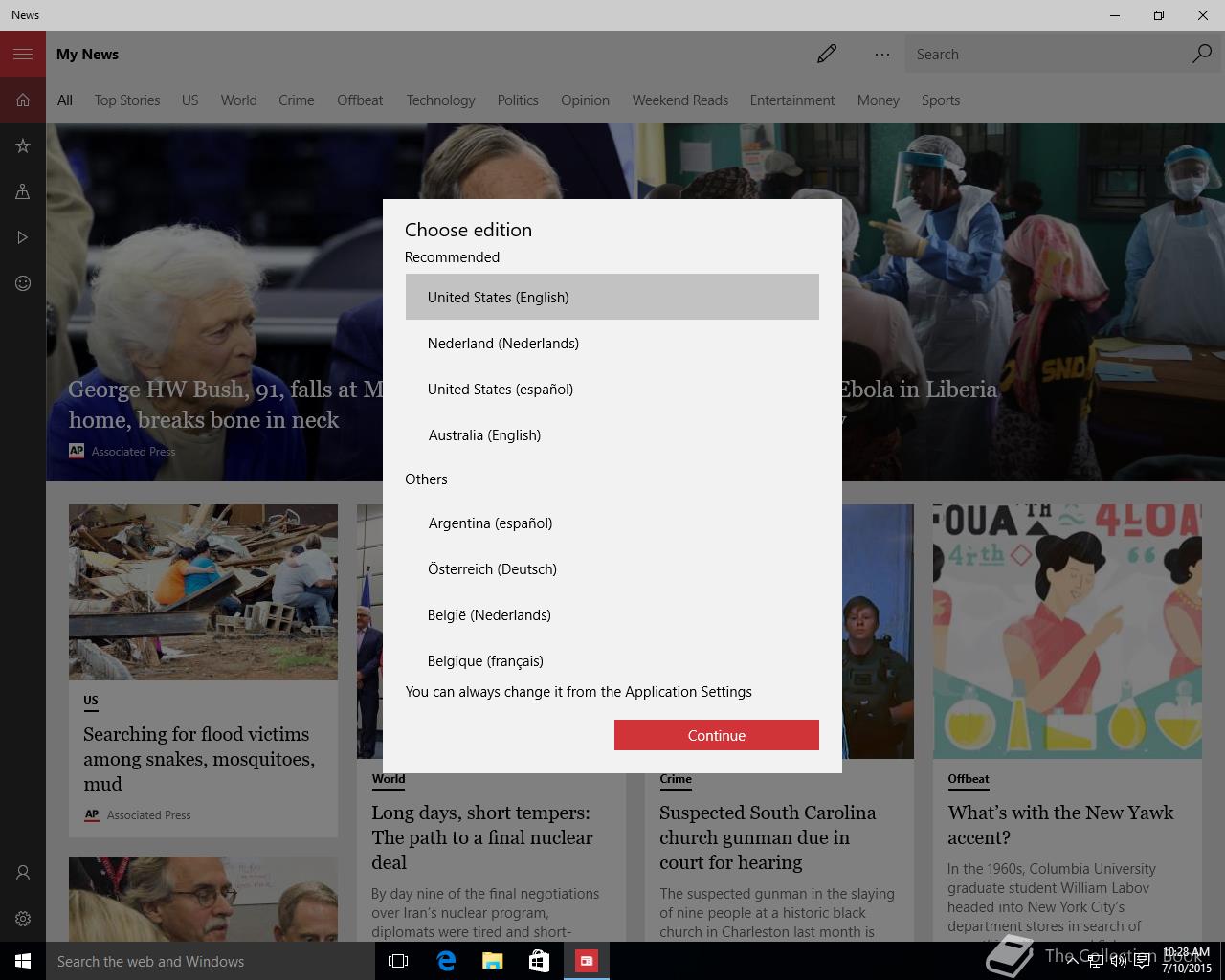Viewport: 1225px width, 980px height.
Task: Open File Explorer from taskbar
Action: click(492, 961)
